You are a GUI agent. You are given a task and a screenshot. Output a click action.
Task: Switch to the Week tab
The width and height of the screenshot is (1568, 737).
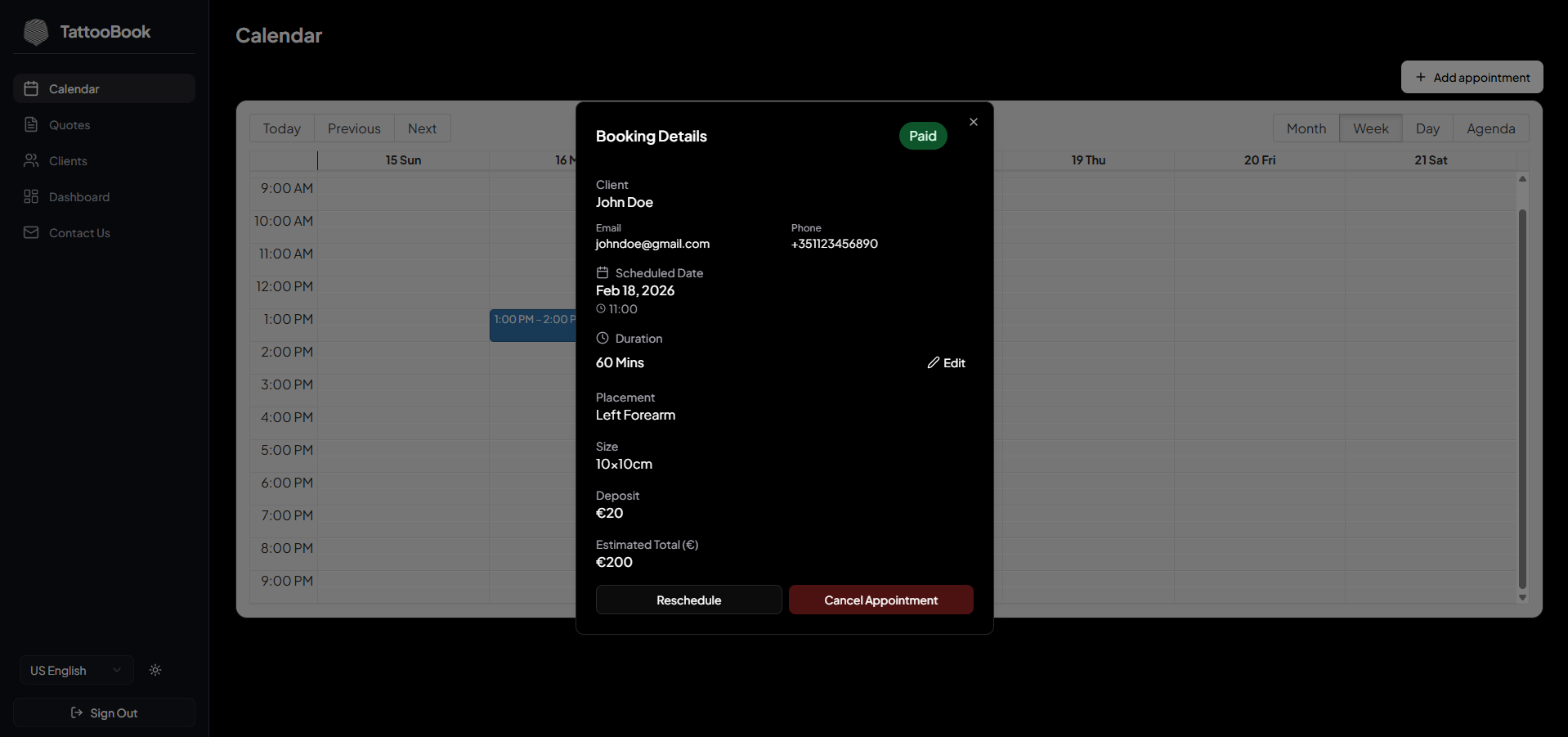click(1370, 128)
